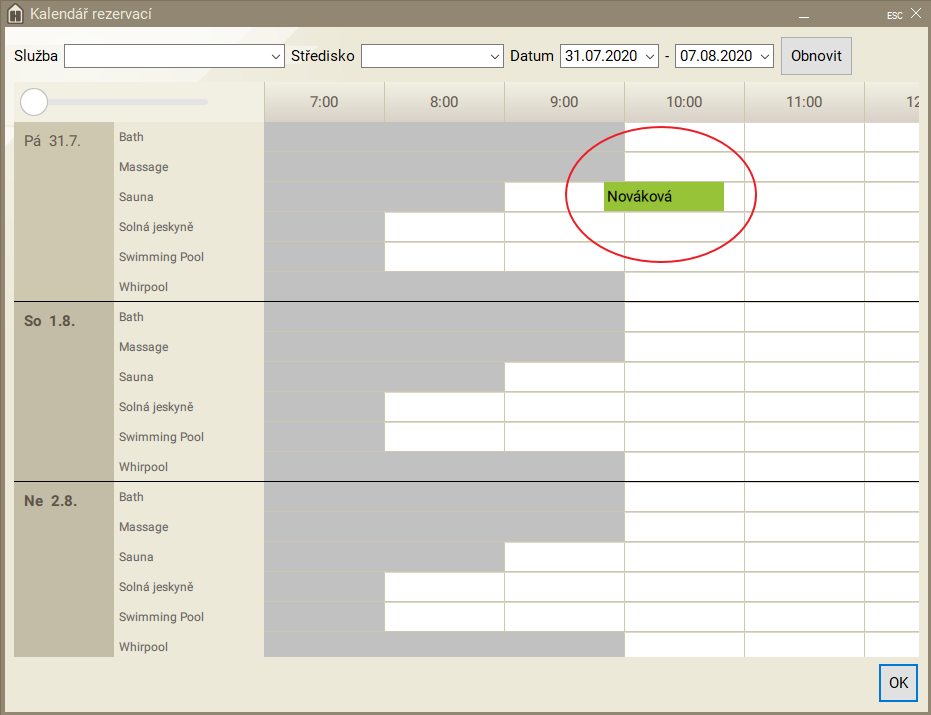
Task: Click Sunday's Sauna 9:00 slot
Action: (x=564, y=557)
